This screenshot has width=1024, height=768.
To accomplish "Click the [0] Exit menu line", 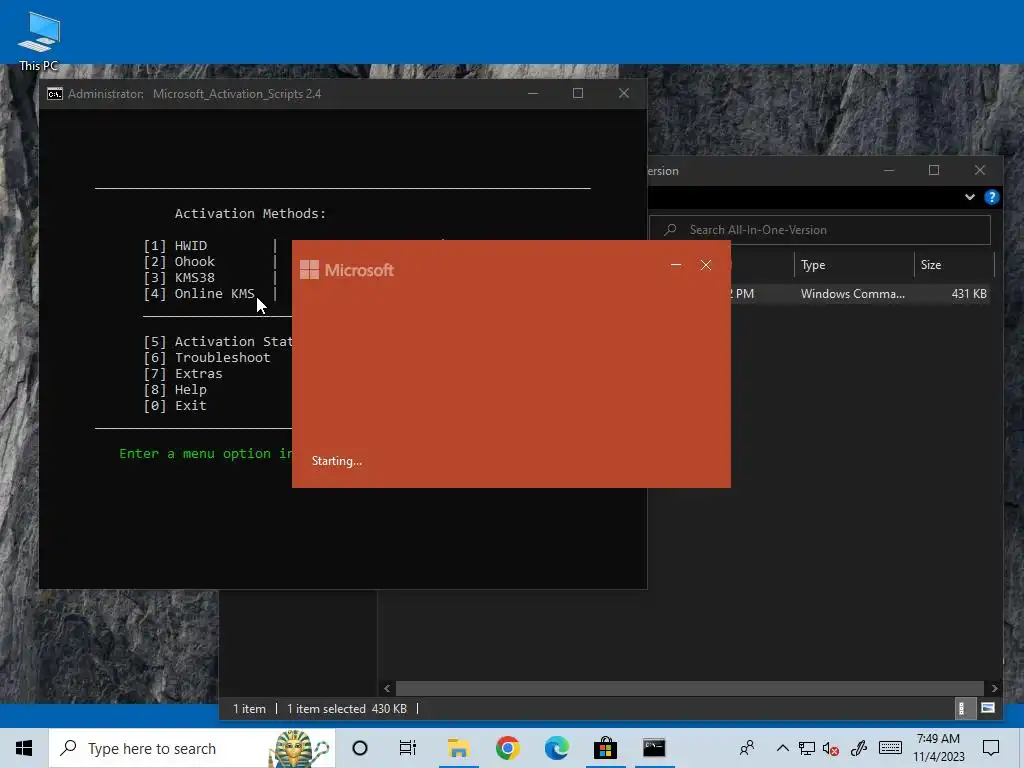I will pyautogui.click(x=175, y=406).
